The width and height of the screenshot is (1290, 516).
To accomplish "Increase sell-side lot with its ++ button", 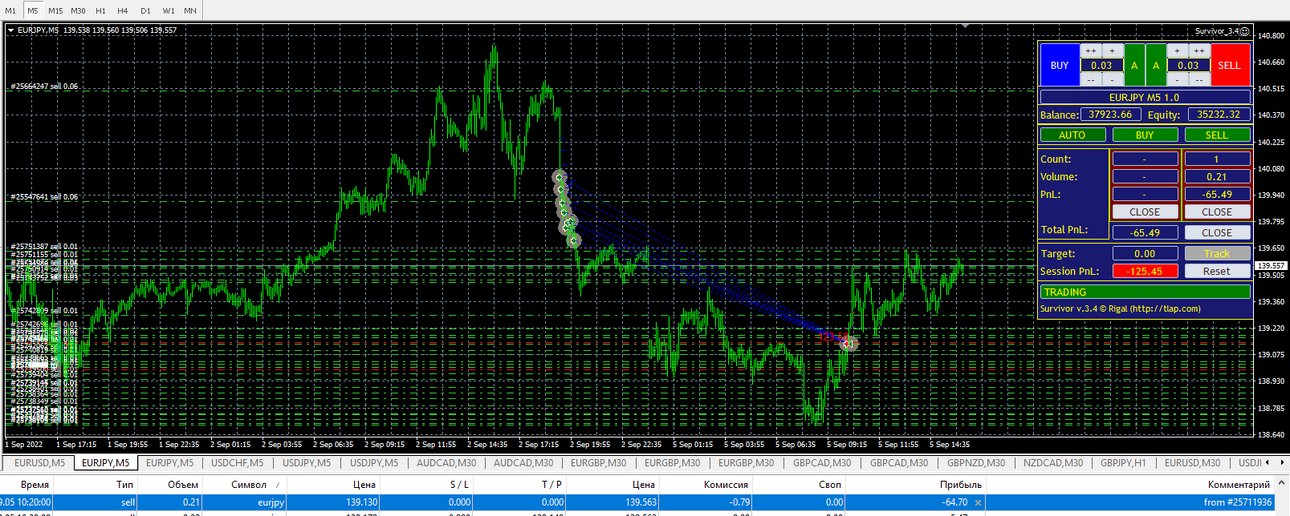I will [1200, 51].
